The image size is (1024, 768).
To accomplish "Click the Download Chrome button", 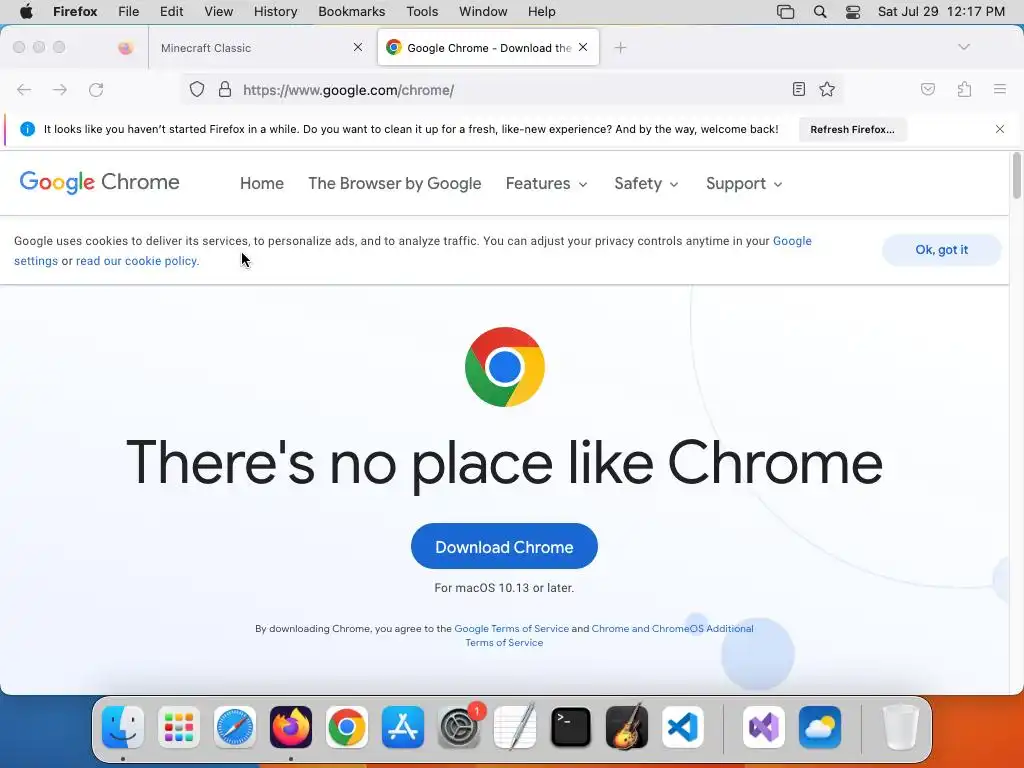I will pos(504,547).
